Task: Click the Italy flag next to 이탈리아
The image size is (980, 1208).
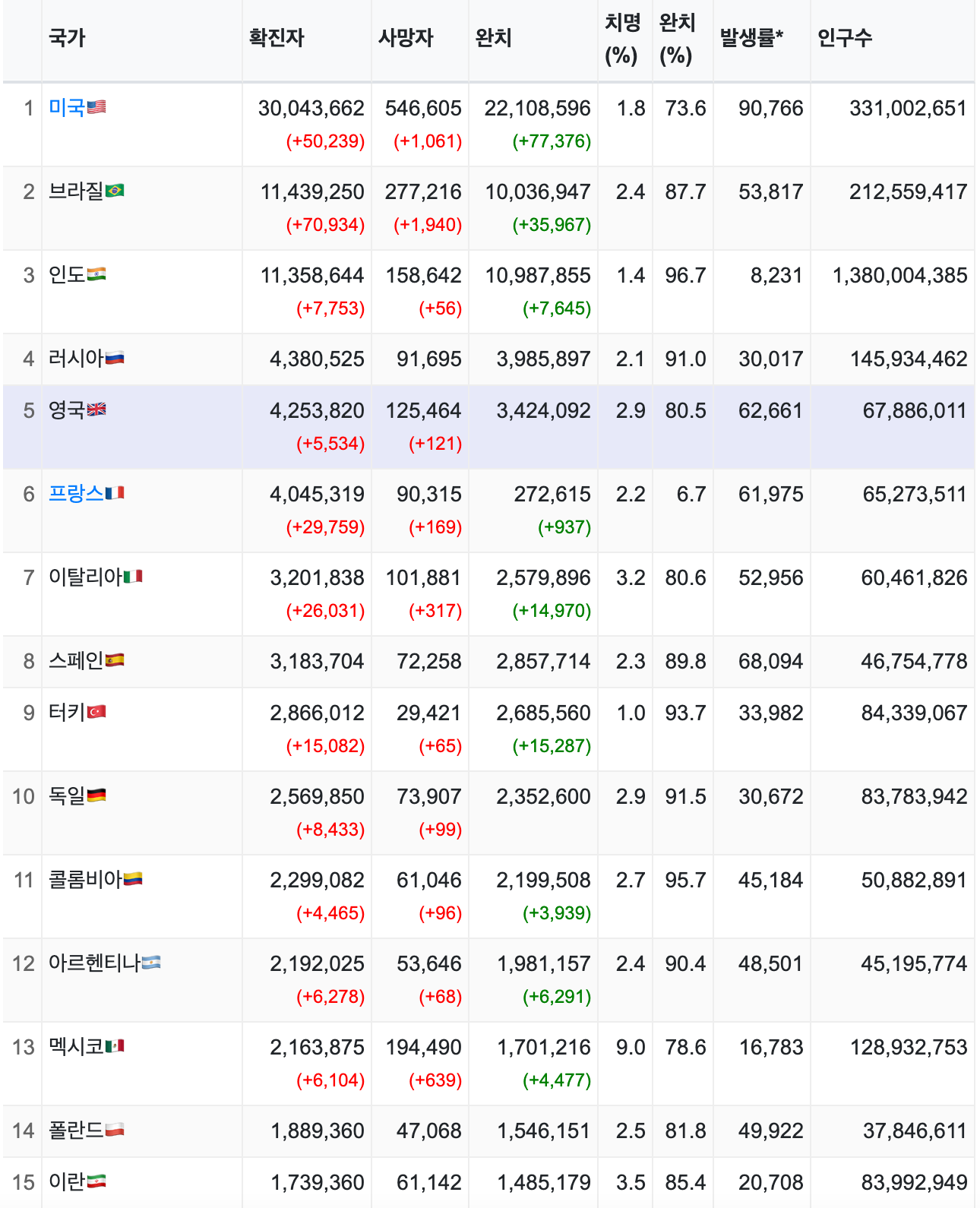Action: coord(133,577)
